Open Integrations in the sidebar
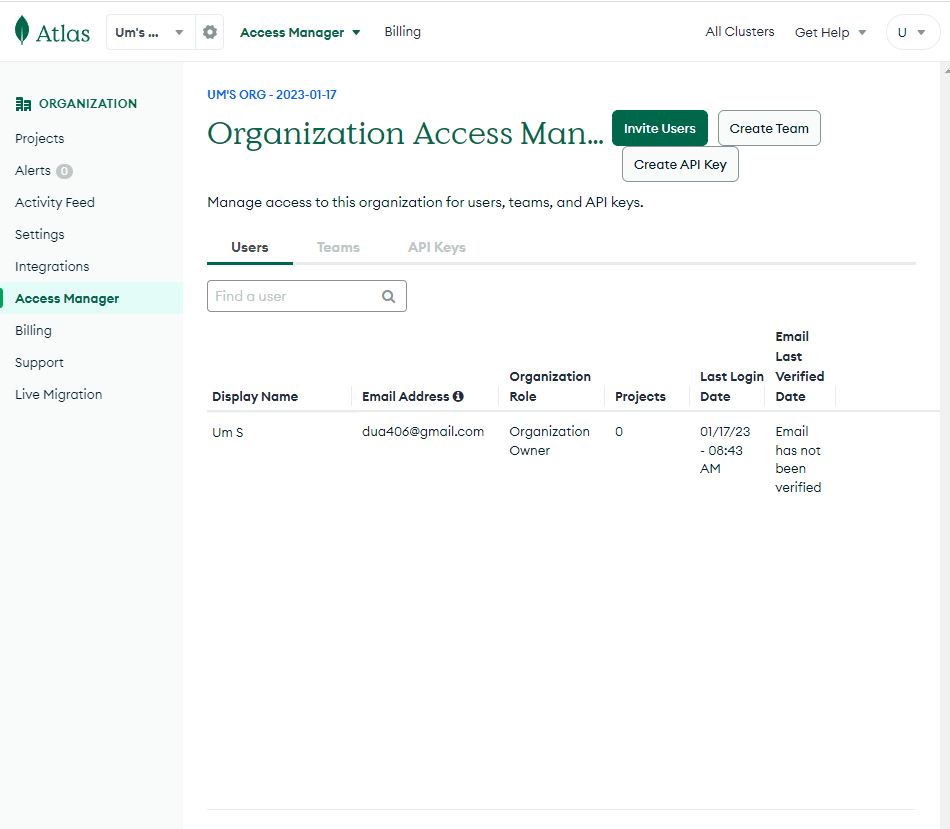This screenshot has width=950, height=829. point(51,267)
